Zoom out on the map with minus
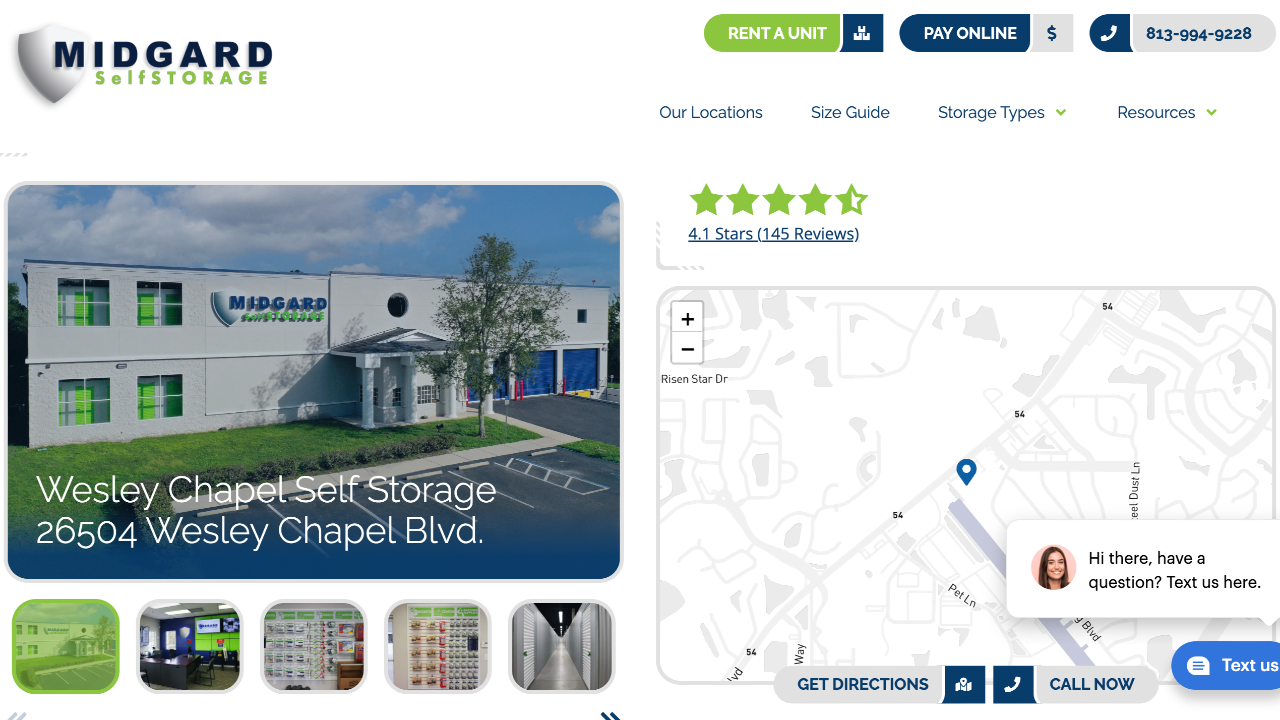Screen dimensions: 1280x720 click(687, 349)
